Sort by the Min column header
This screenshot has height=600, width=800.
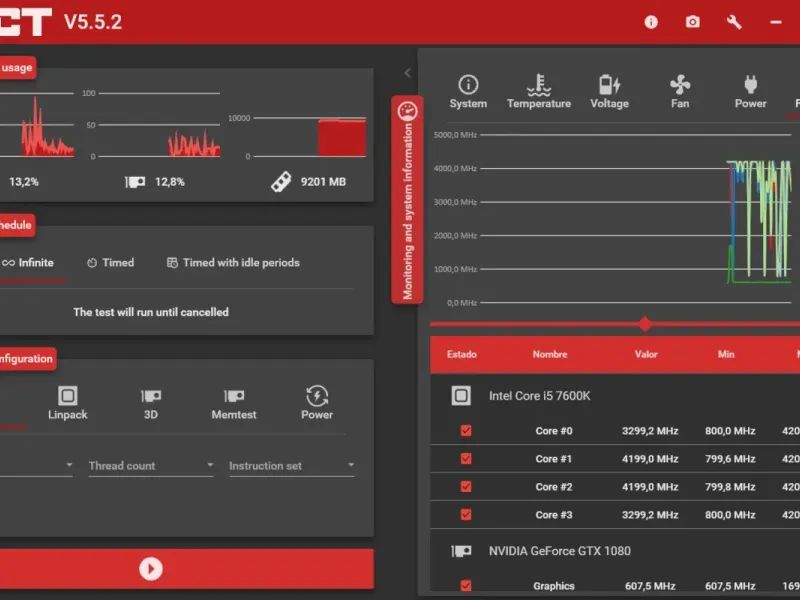[726, 354]
